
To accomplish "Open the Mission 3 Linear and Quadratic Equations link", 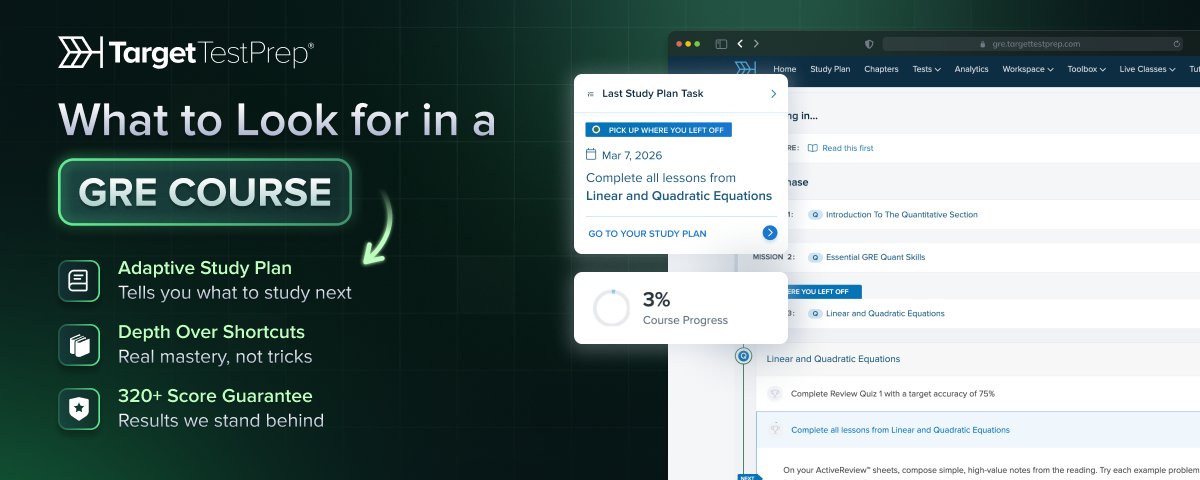I will (x=885, y=313).
